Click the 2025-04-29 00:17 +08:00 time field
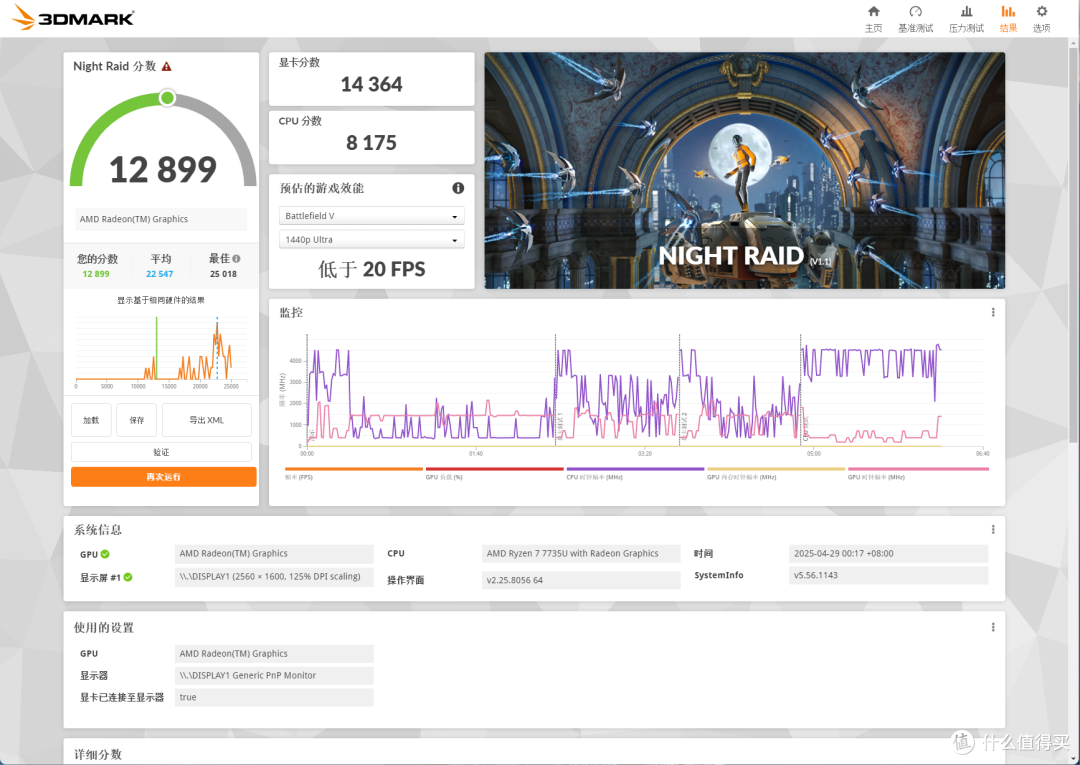The height and width of the screenshot is (765, 1080). coord(889,554)
